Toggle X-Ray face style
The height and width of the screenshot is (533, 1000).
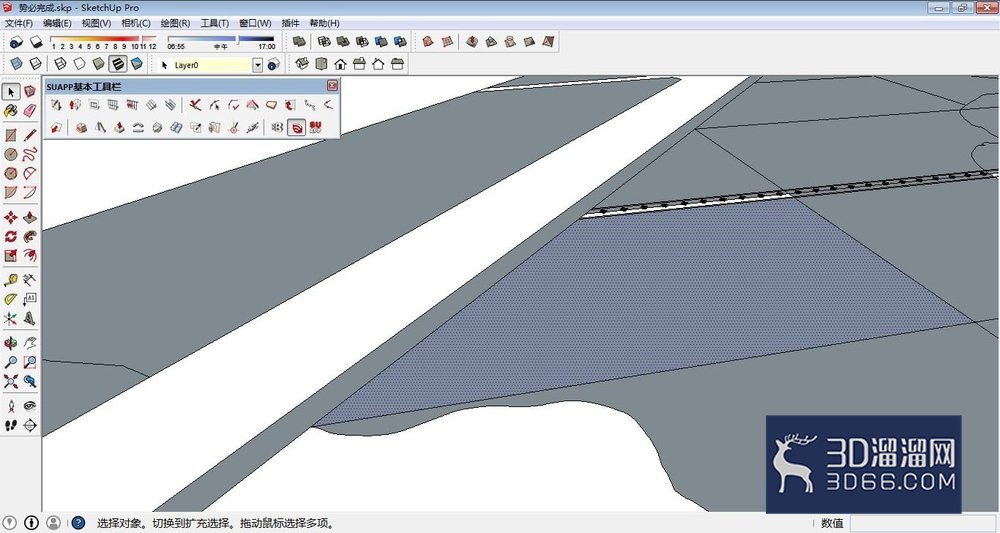click(x=17, y=64)
